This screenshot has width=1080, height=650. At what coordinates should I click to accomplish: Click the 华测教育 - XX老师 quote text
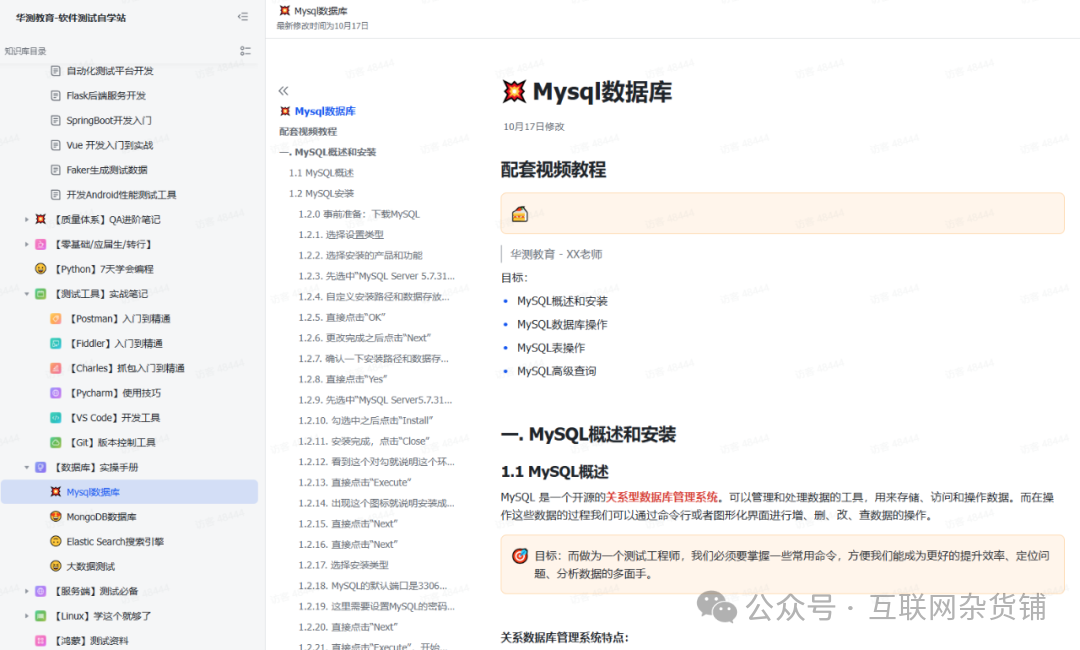[x=556, y=254]
